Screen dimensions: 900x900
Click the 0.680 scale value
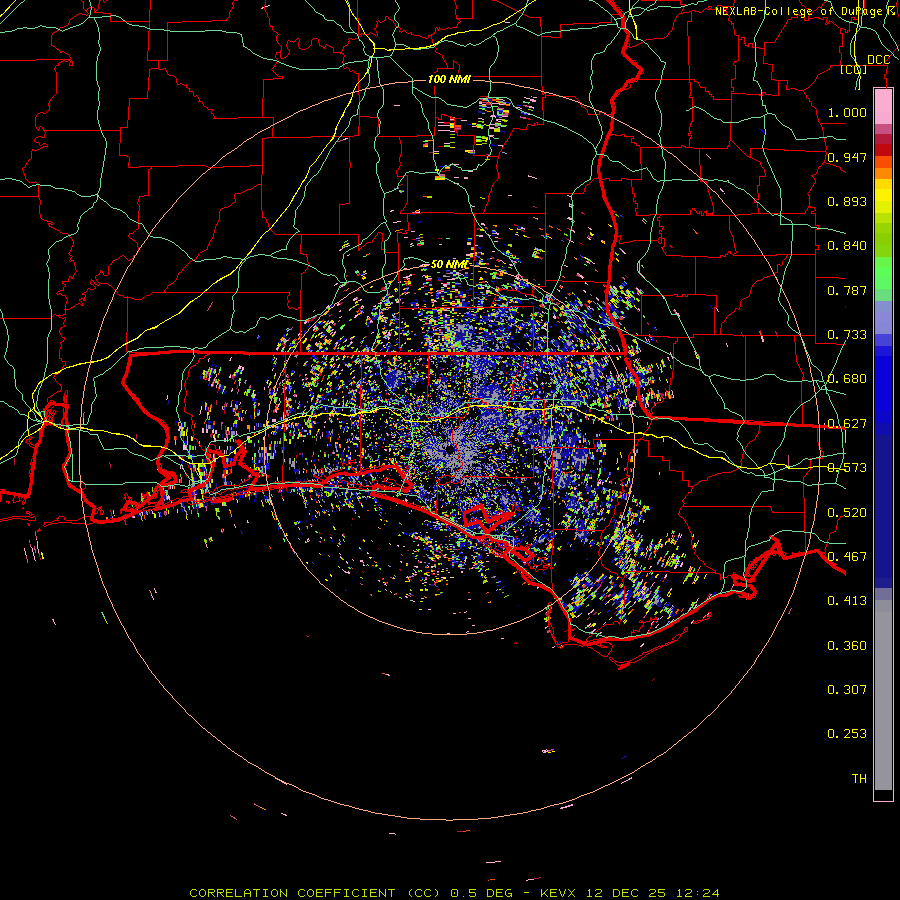[x=847, y=379]
